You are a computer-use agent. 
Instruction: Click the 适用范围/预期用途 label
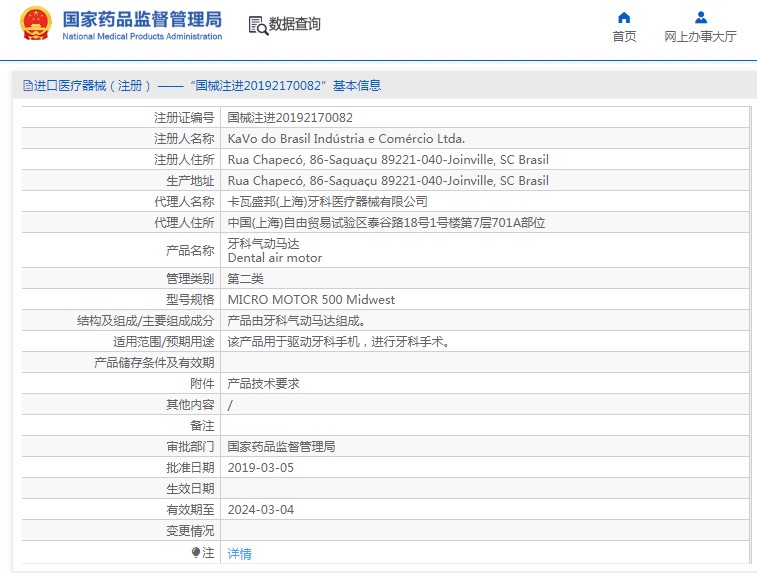pyautogui.click(x=164, y=342)
